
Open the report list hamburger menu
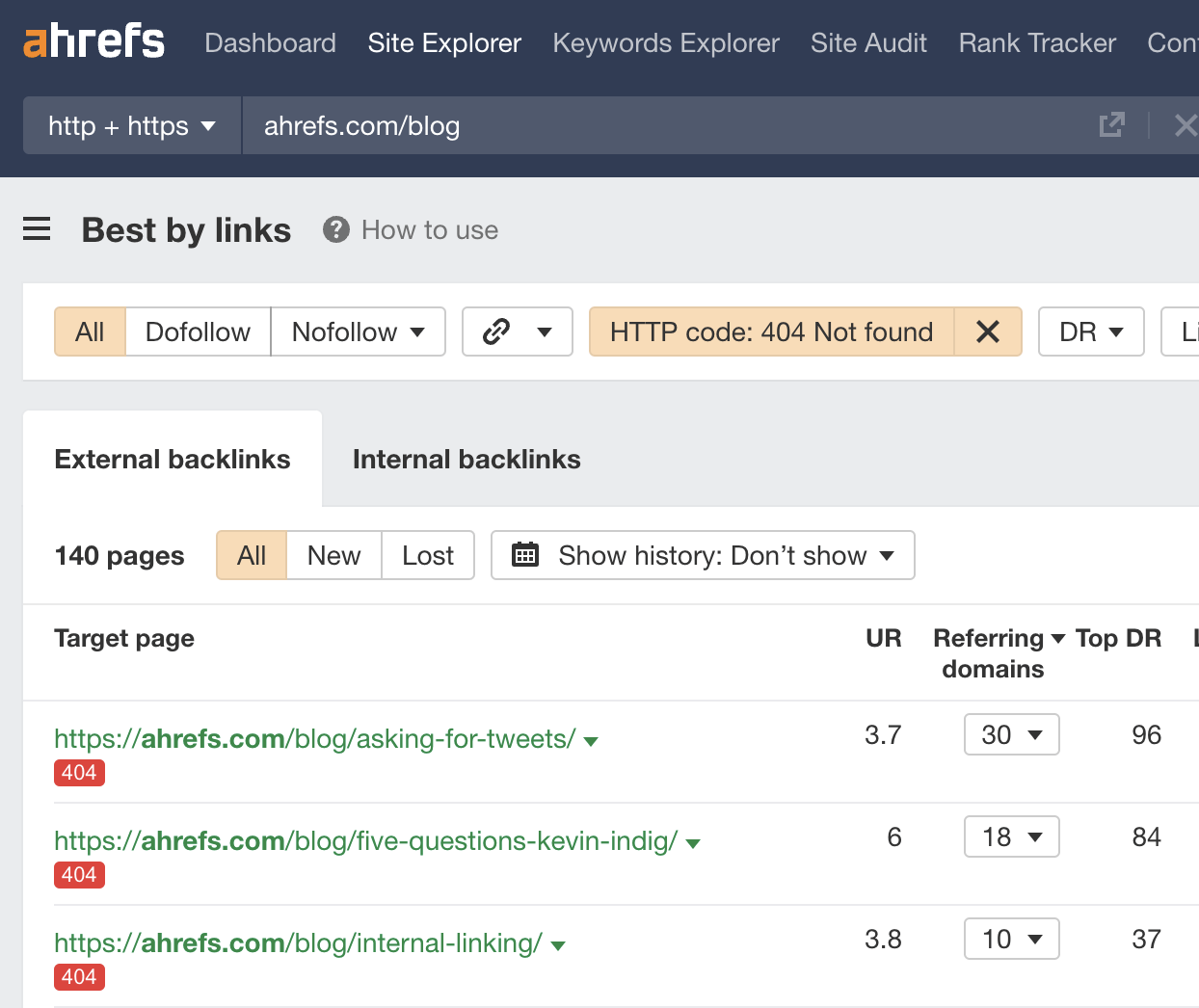(x=37, y=229)
